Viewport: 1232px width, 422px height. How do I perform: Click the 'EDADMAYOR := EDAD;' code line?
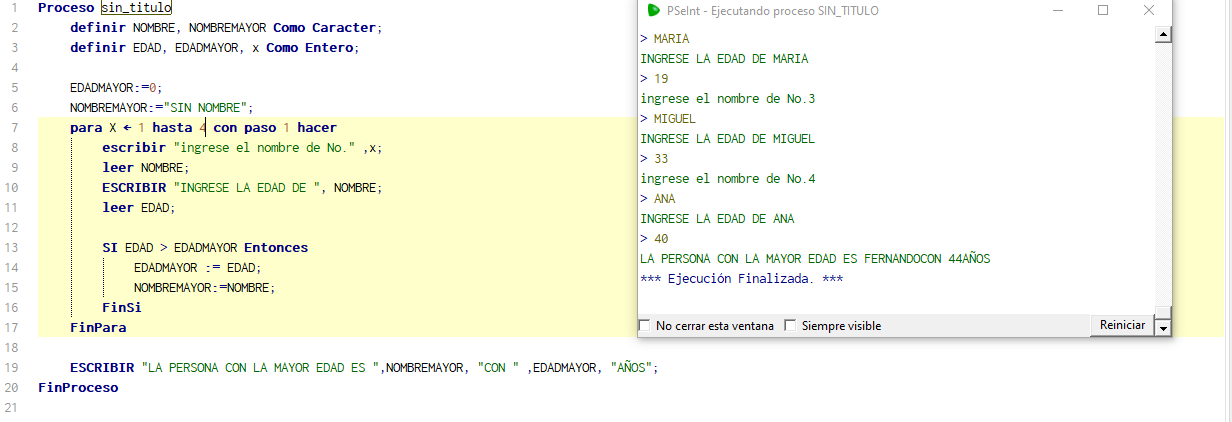tap(197, 267)
